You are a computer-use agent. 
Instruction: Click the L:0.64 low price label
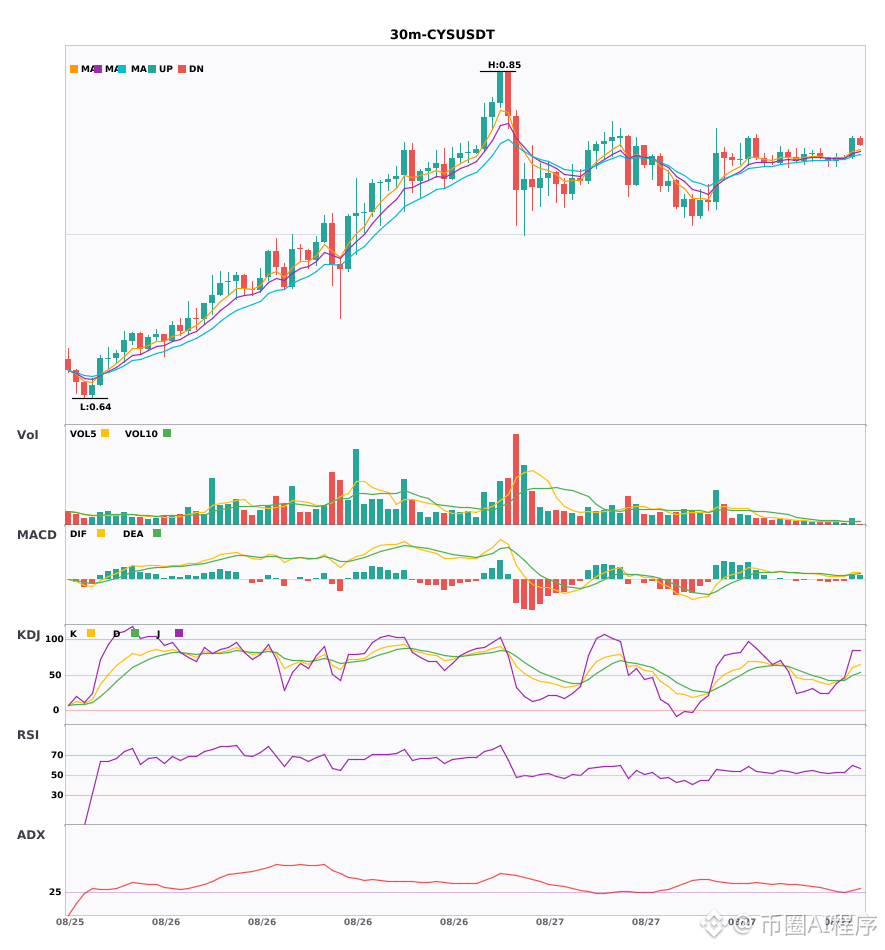click(96, 407)
